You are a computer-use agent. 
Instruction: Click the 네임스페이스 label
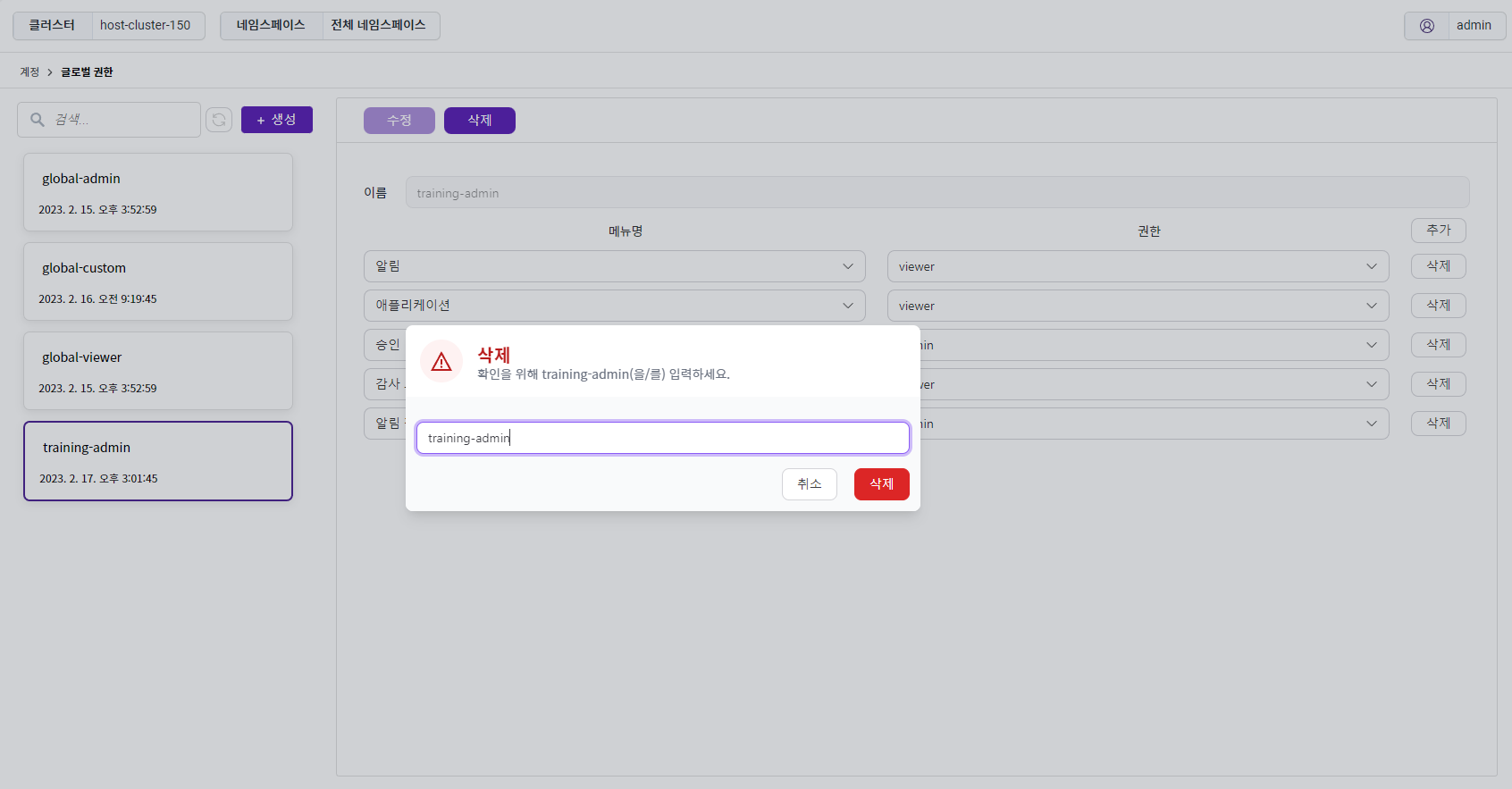click(271, 26)
